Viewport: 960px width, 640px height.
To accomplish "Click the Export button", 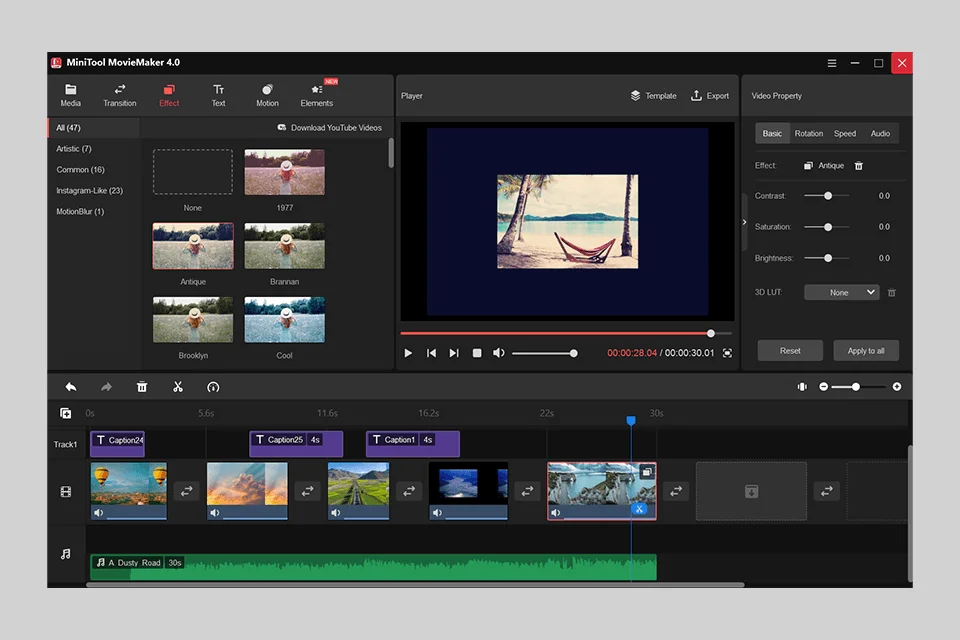I will [710, 96].
